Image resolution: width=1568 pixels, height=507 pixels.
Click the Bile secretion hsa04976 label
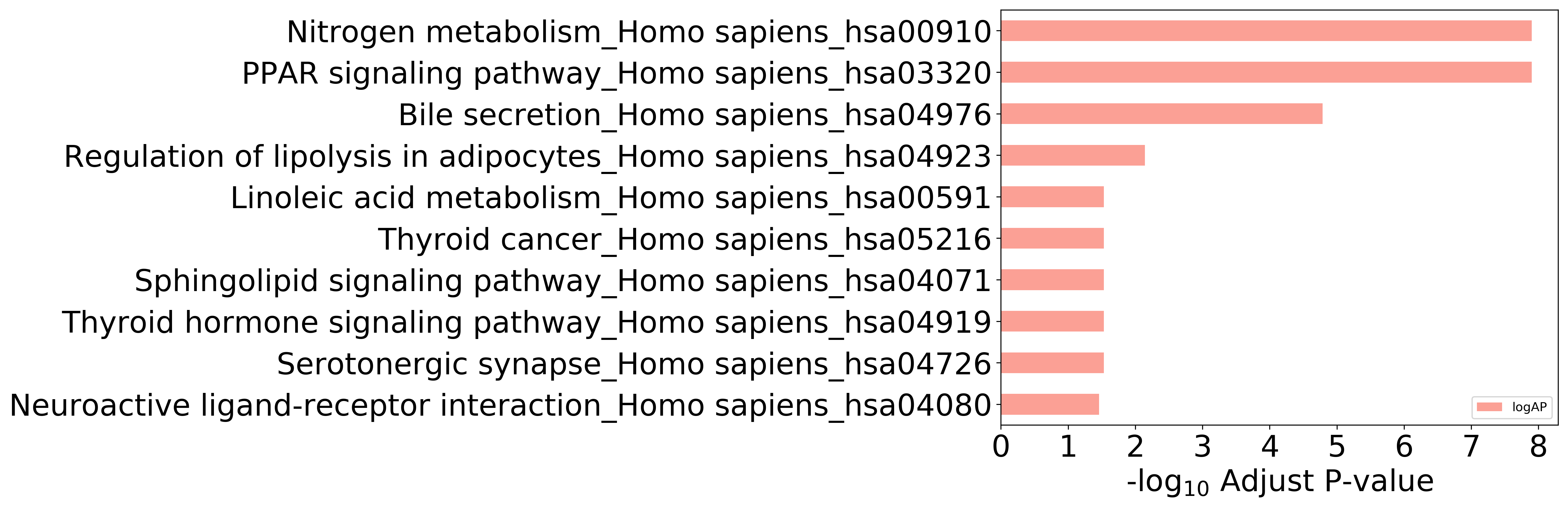click(x=695, y=115)
